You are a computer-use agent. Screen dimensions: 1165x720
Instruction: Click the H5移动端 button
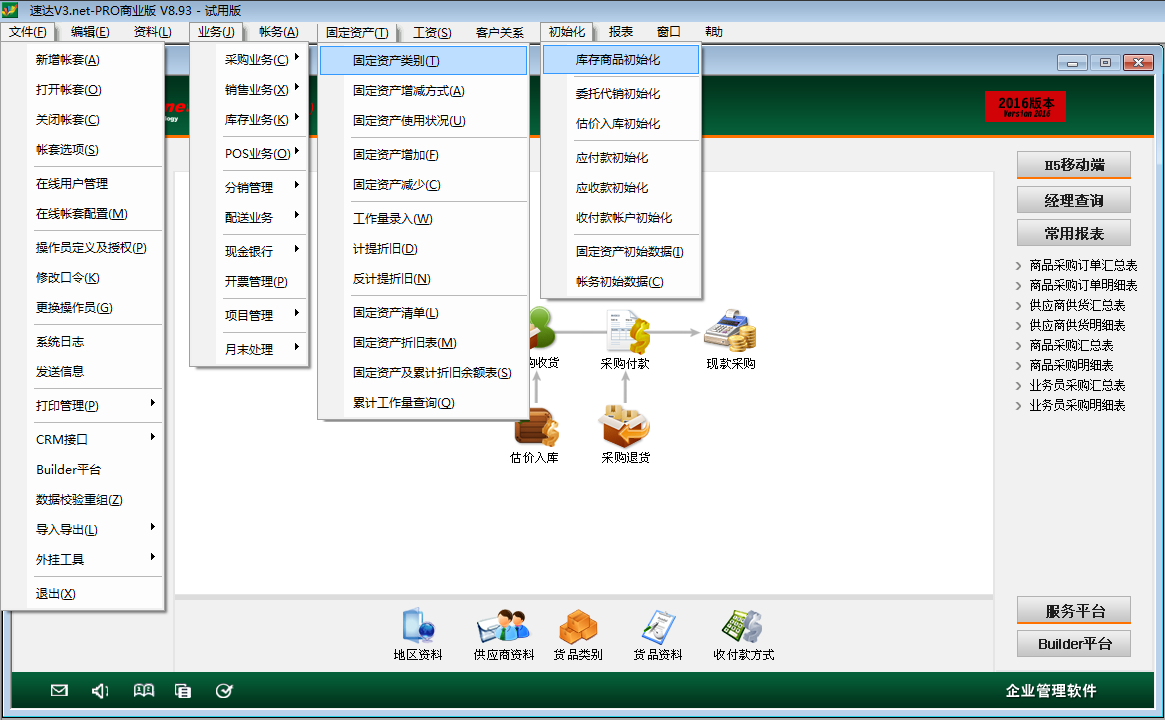(1073, 165)
